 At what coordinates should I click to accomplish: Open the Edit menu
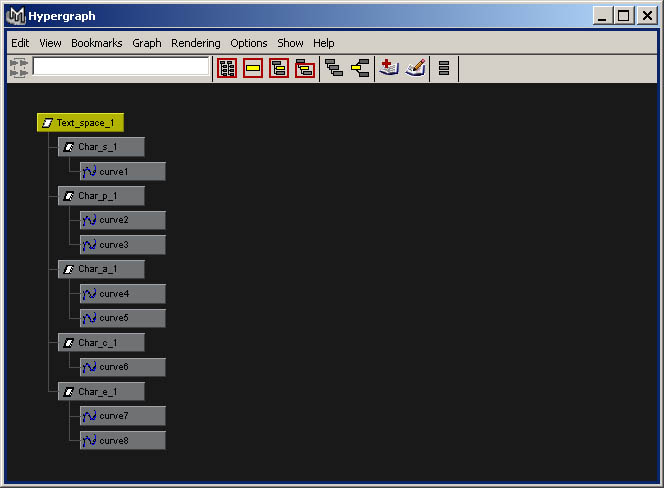[20, 43]
